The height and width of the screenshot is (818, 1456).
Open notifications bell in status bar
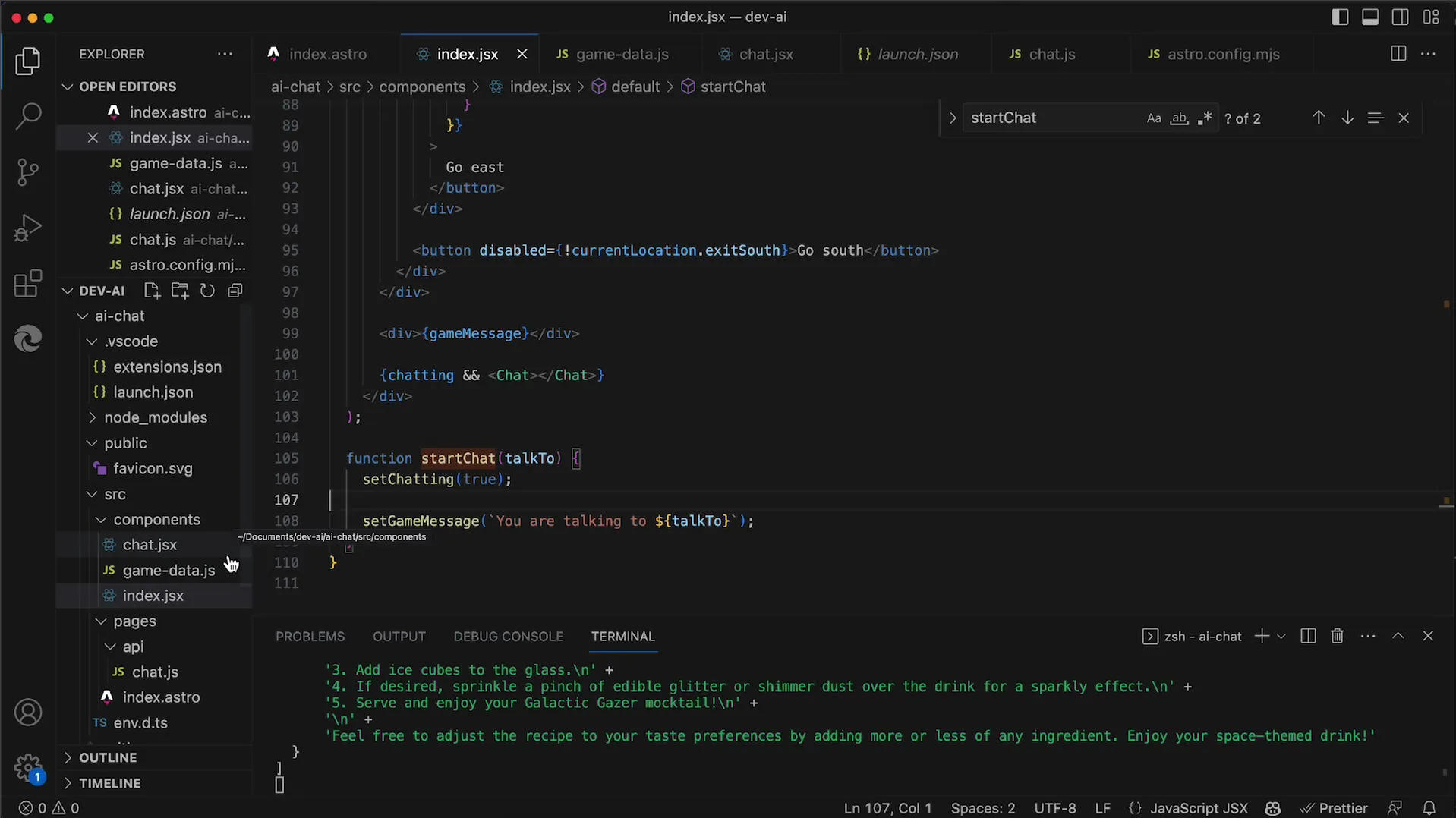pyautogui.click(x=1429, y=808)
